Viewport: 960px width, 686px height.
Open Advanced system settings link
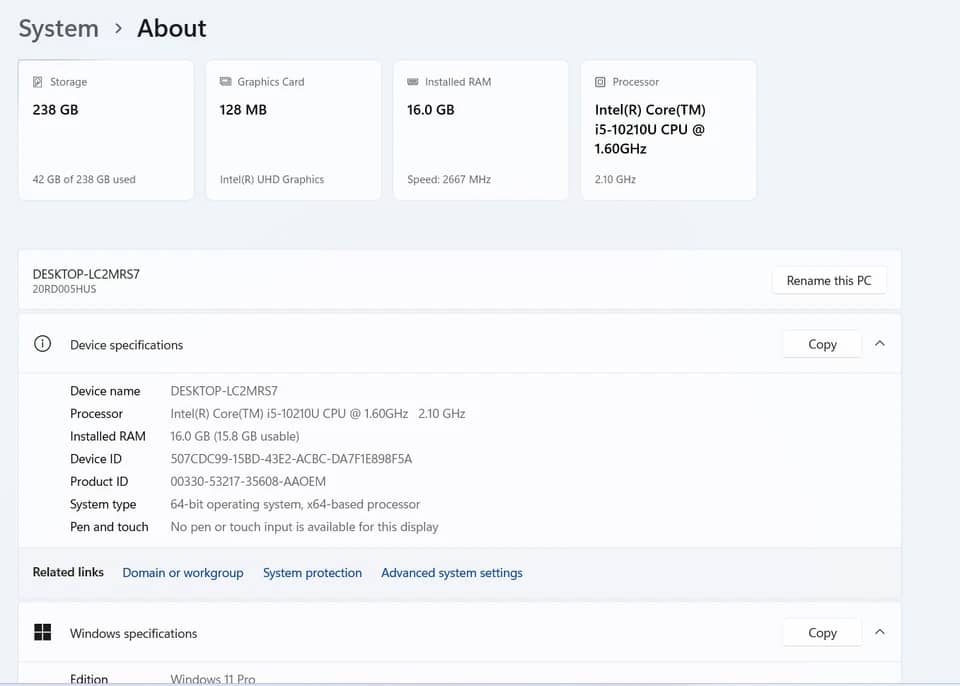[x=452, y=573]
